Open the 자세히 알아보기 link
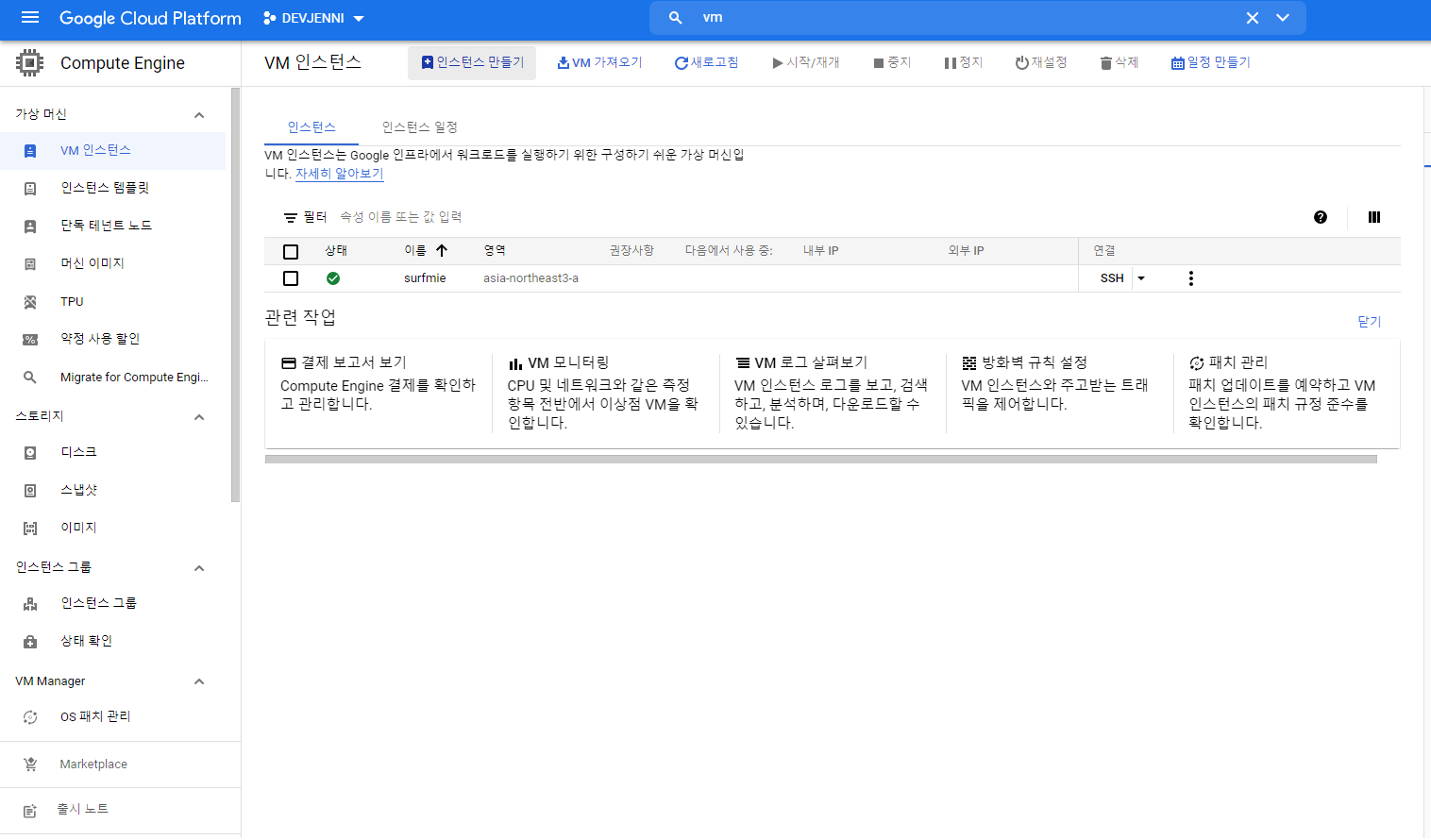Screen dimensions: 1431x840 [x=340, y=174]
